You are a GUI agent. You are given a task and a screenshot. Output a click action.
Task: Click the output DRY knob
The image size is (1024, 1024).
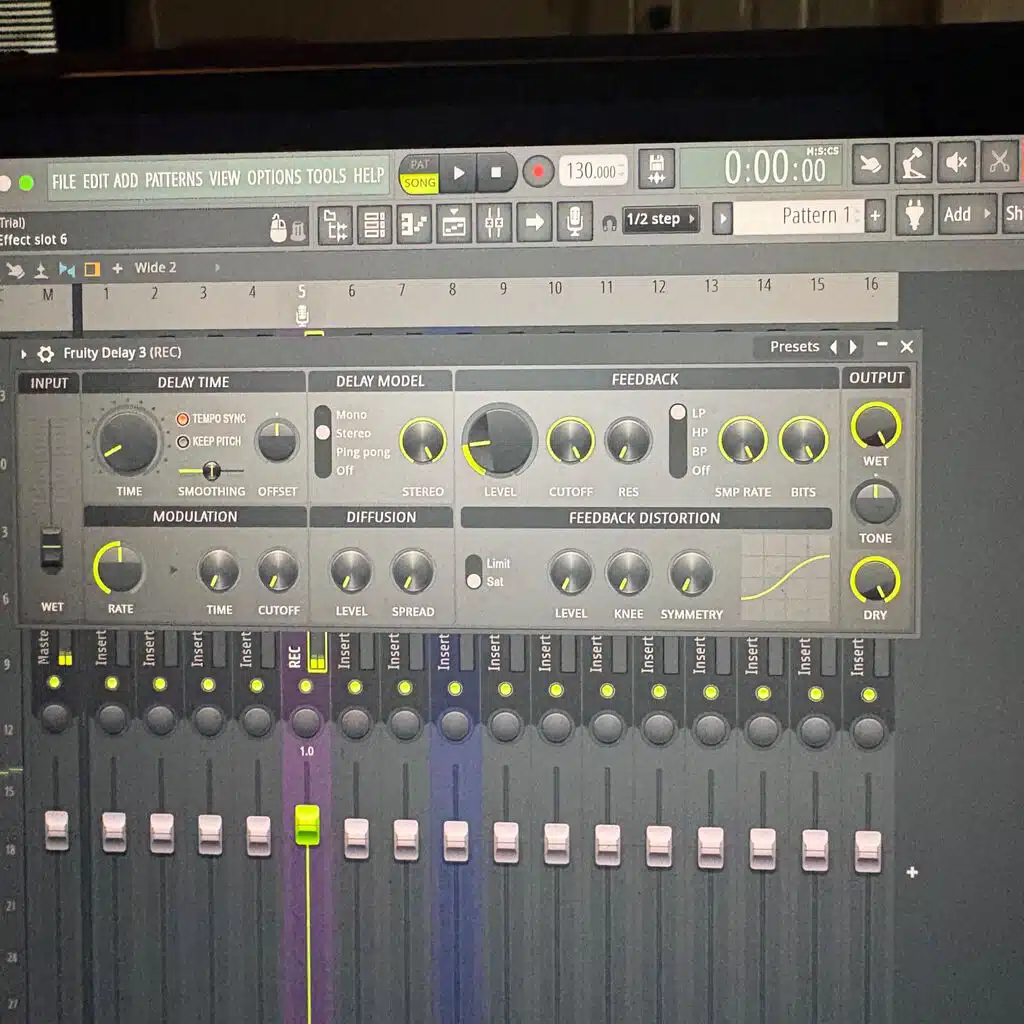coord(874,580)
